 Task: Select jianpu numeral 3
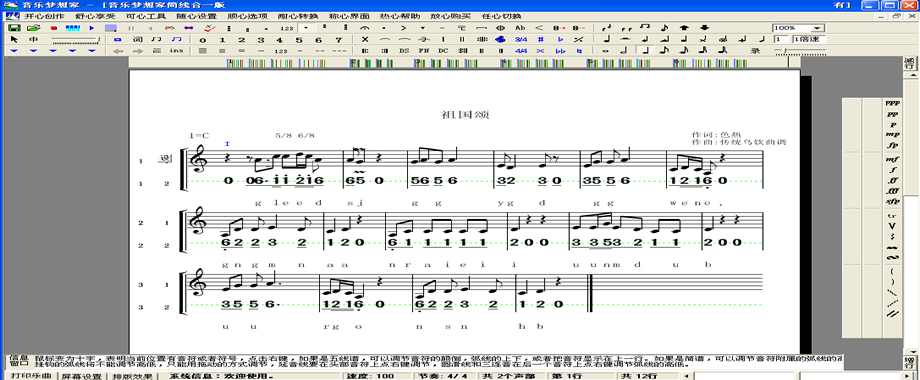pyautogui.click(x=261, y=40)
